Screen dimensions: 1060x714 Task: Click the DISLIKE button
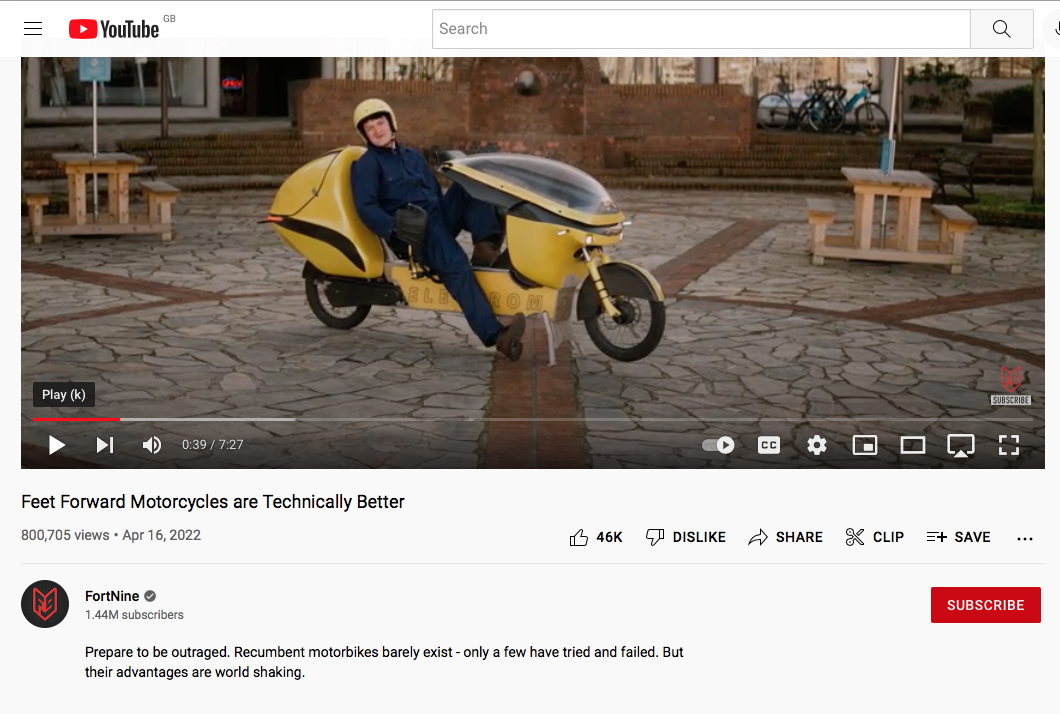(685, 537)
